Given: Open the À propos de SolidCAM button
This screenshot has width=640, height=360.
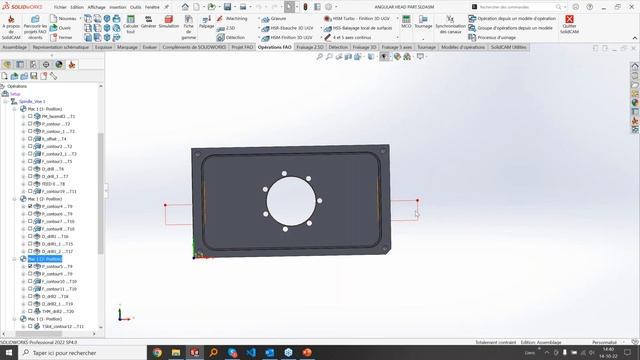Looking at the screenshot, I should pyautogui.click(x=11, y=27).
